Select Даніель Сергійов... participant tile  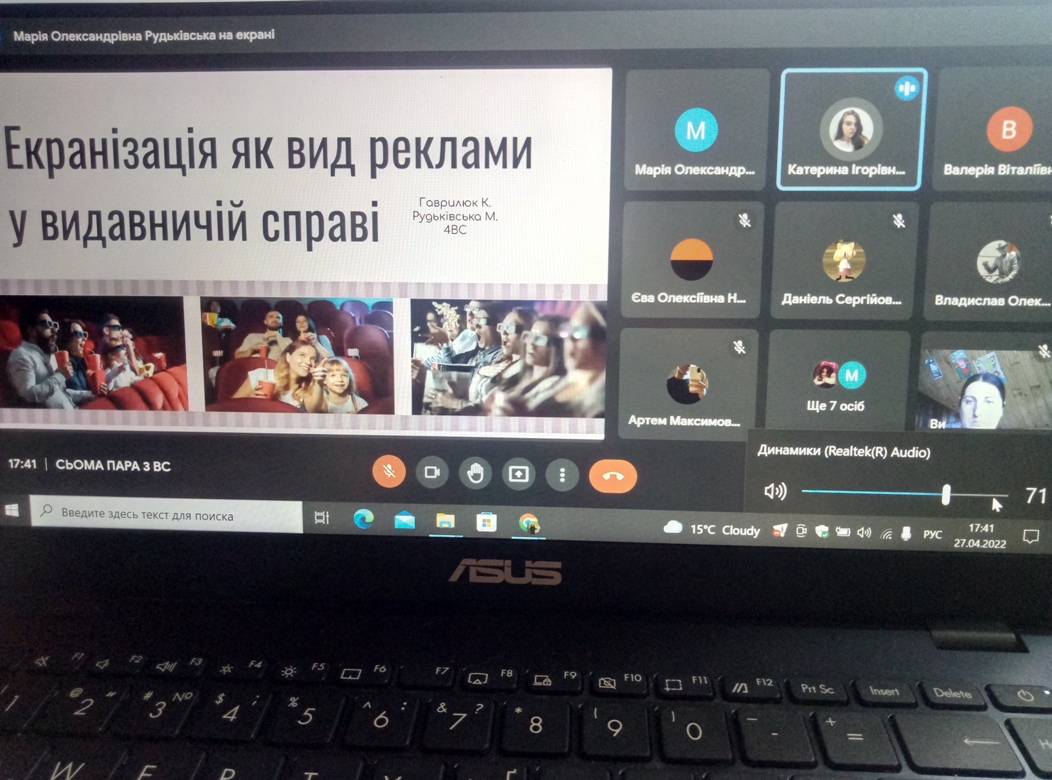843,260
